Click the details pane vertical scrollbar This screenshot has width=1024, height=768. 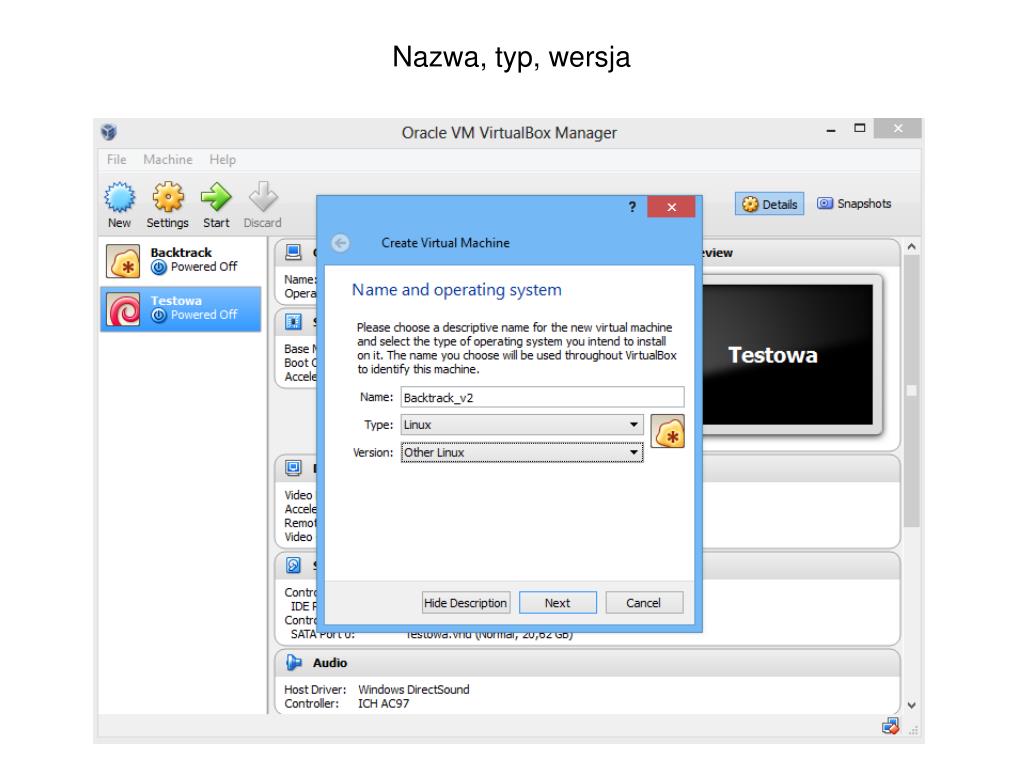(x=912, y=391)
